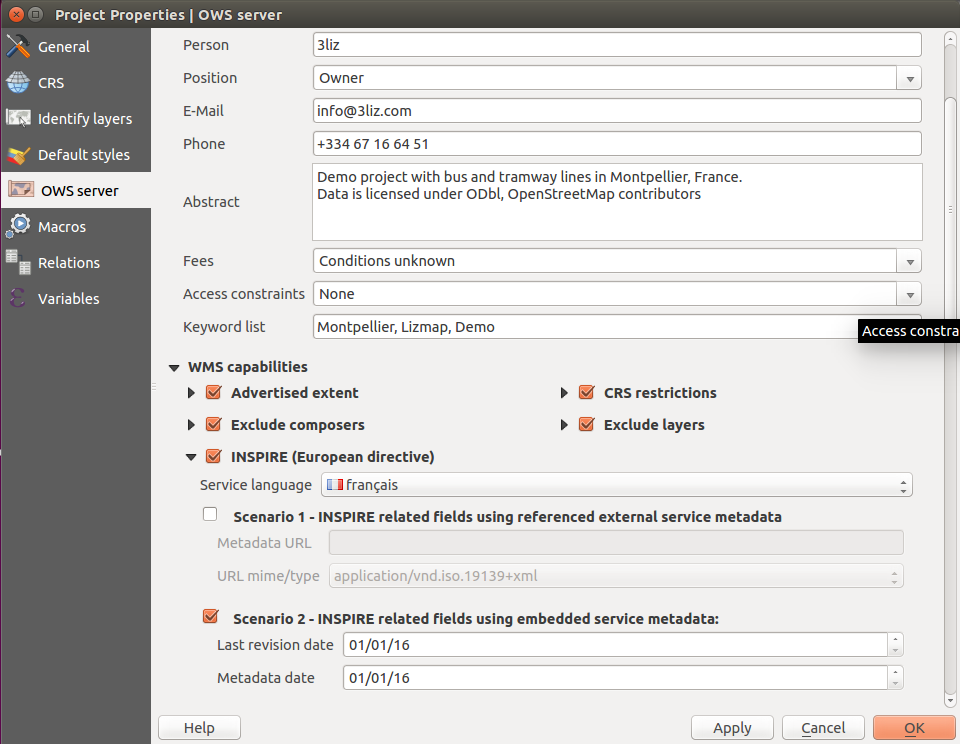Image resolution: width=960 pixels, height=744 pixels.
Task: Confirm with the OK button
Action: (x=914, y=727)
